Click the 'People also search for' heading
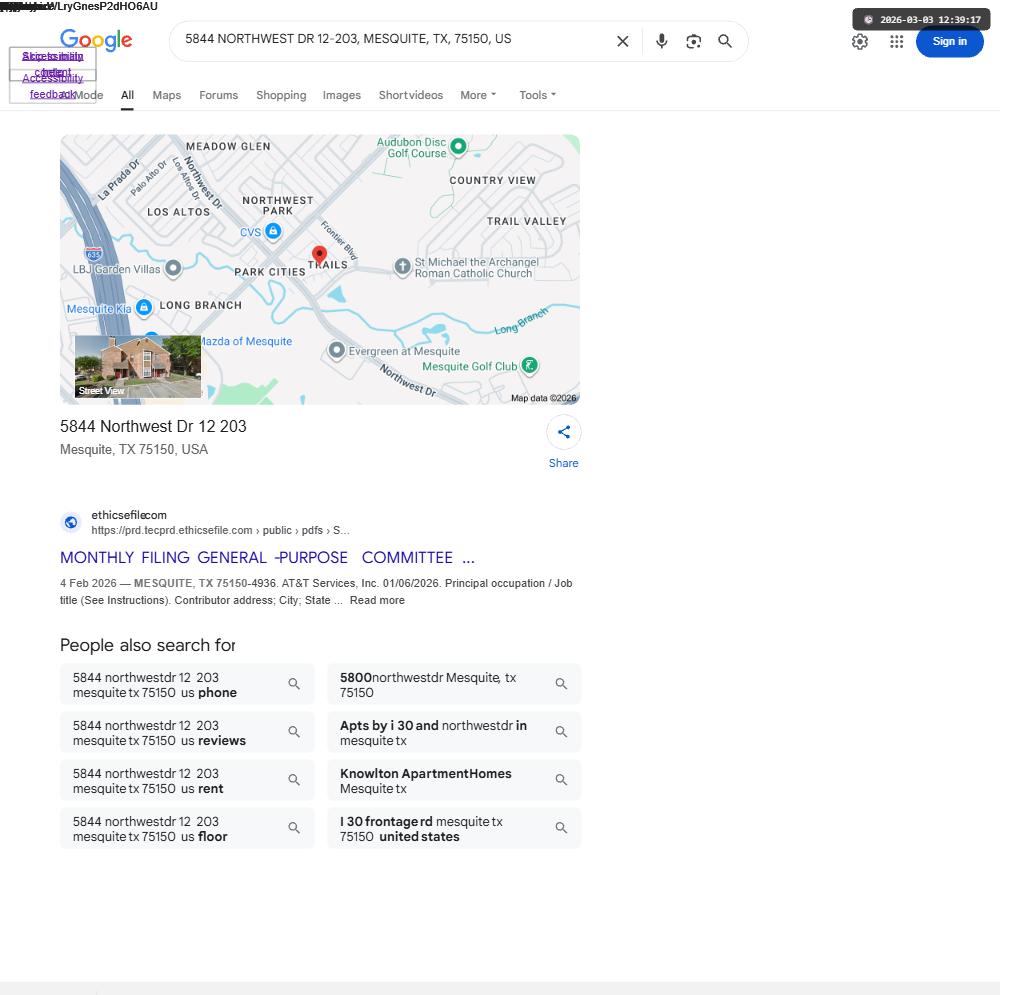The image size is (1012, 995). pos(148,645)
